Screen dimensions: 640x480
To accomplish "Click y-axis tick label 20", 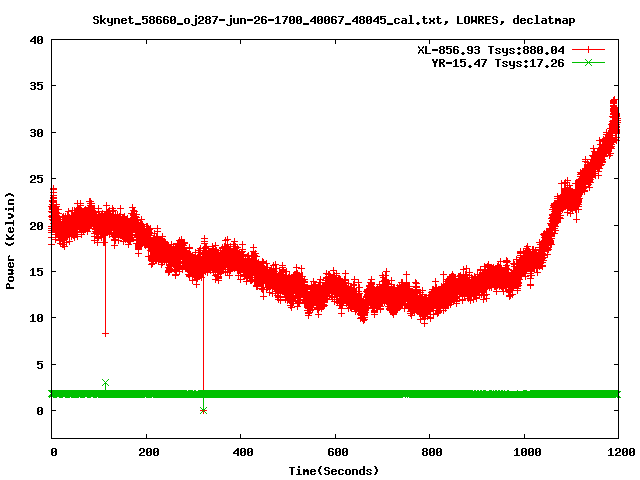I will [x=36, y=225].
